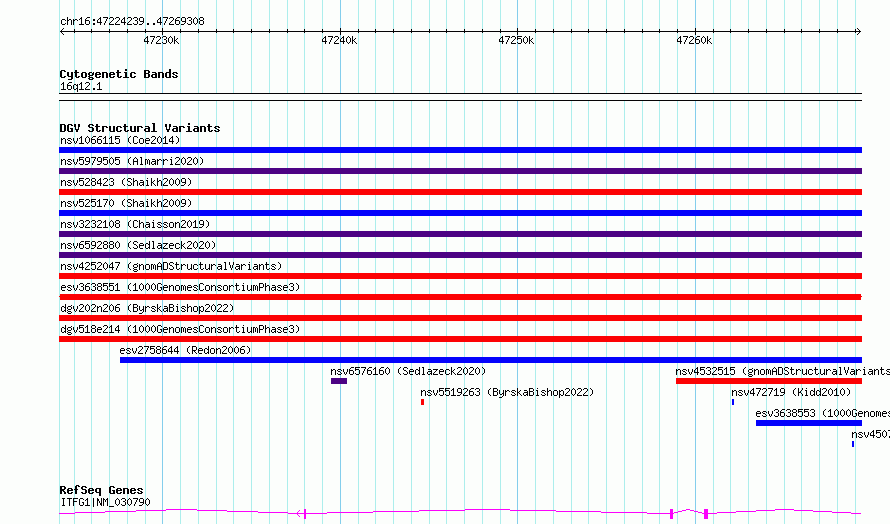This screenshot has height=524, width=890.
Task: Open the nsv5519263 (ByrskaBishop2022) label
Action: [x=507, y=392]
